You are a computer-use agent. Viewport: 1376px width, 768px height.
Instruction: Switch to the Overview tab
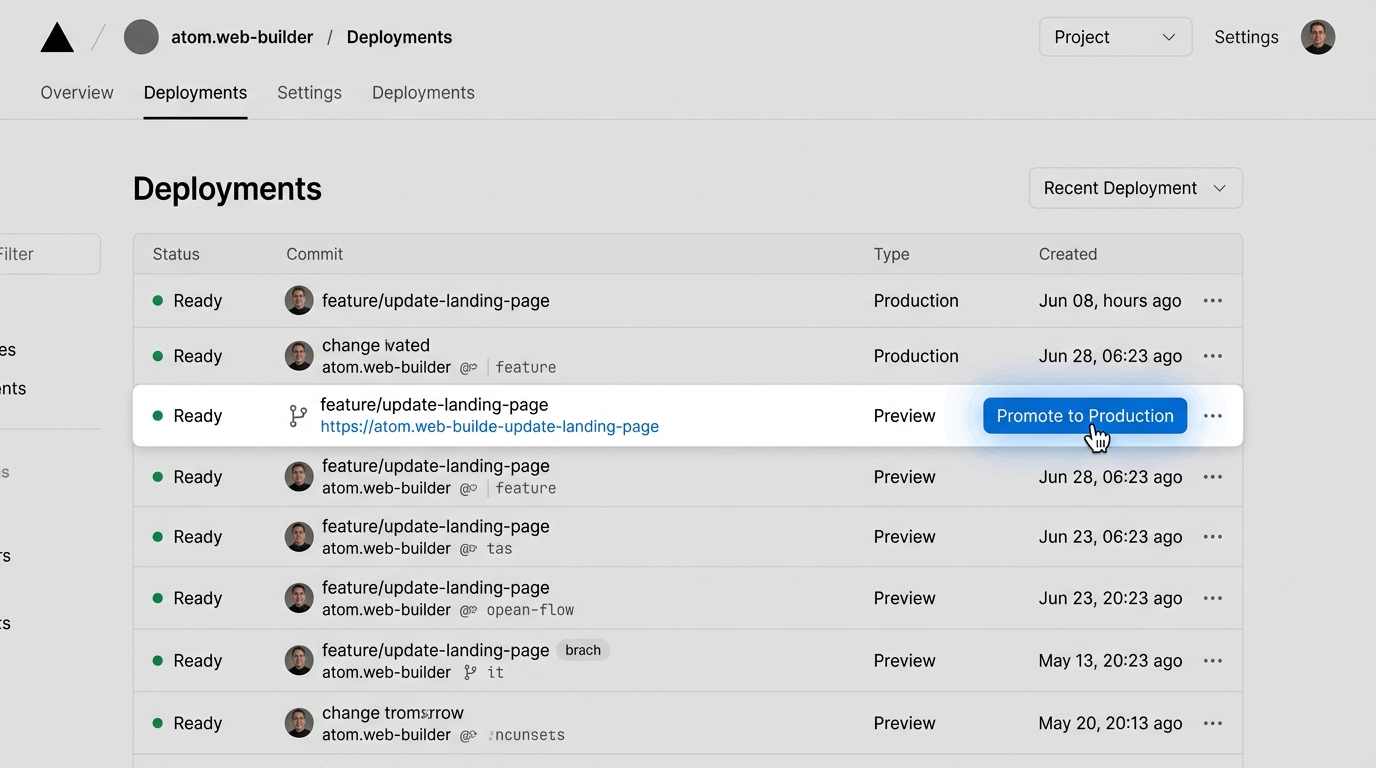77,93
